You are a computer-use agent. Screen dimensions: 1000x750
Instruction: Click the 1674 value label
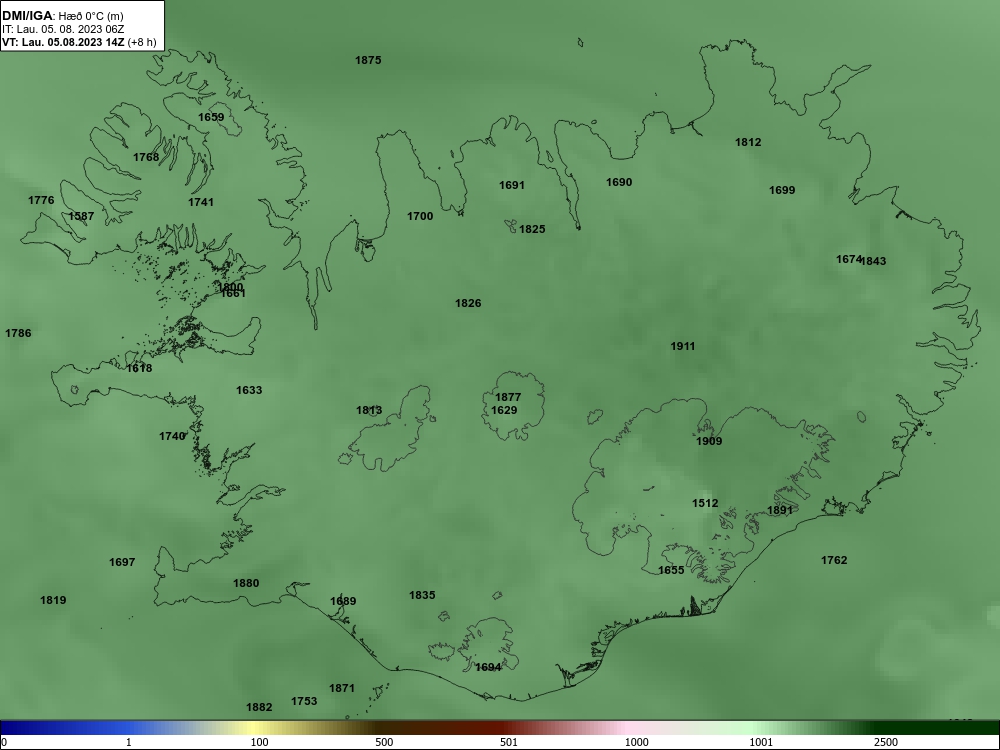click(x=849, y=260)
